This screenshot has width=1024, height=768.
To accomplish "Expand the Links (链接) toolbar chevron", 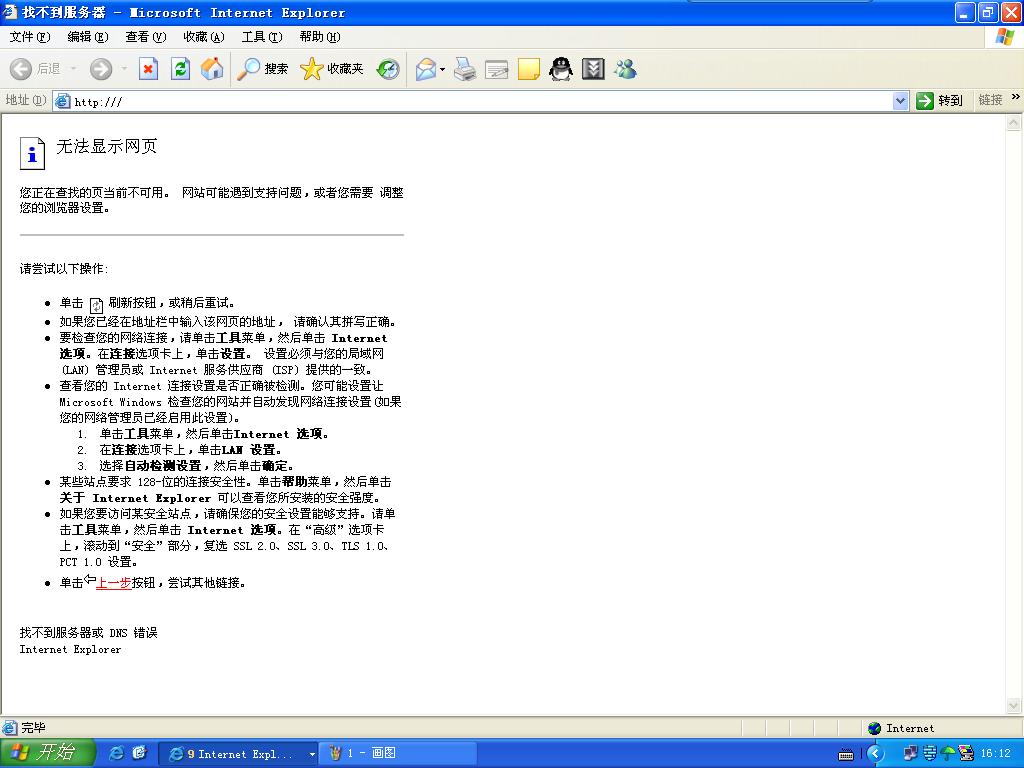I will (x=1016, y=97).
